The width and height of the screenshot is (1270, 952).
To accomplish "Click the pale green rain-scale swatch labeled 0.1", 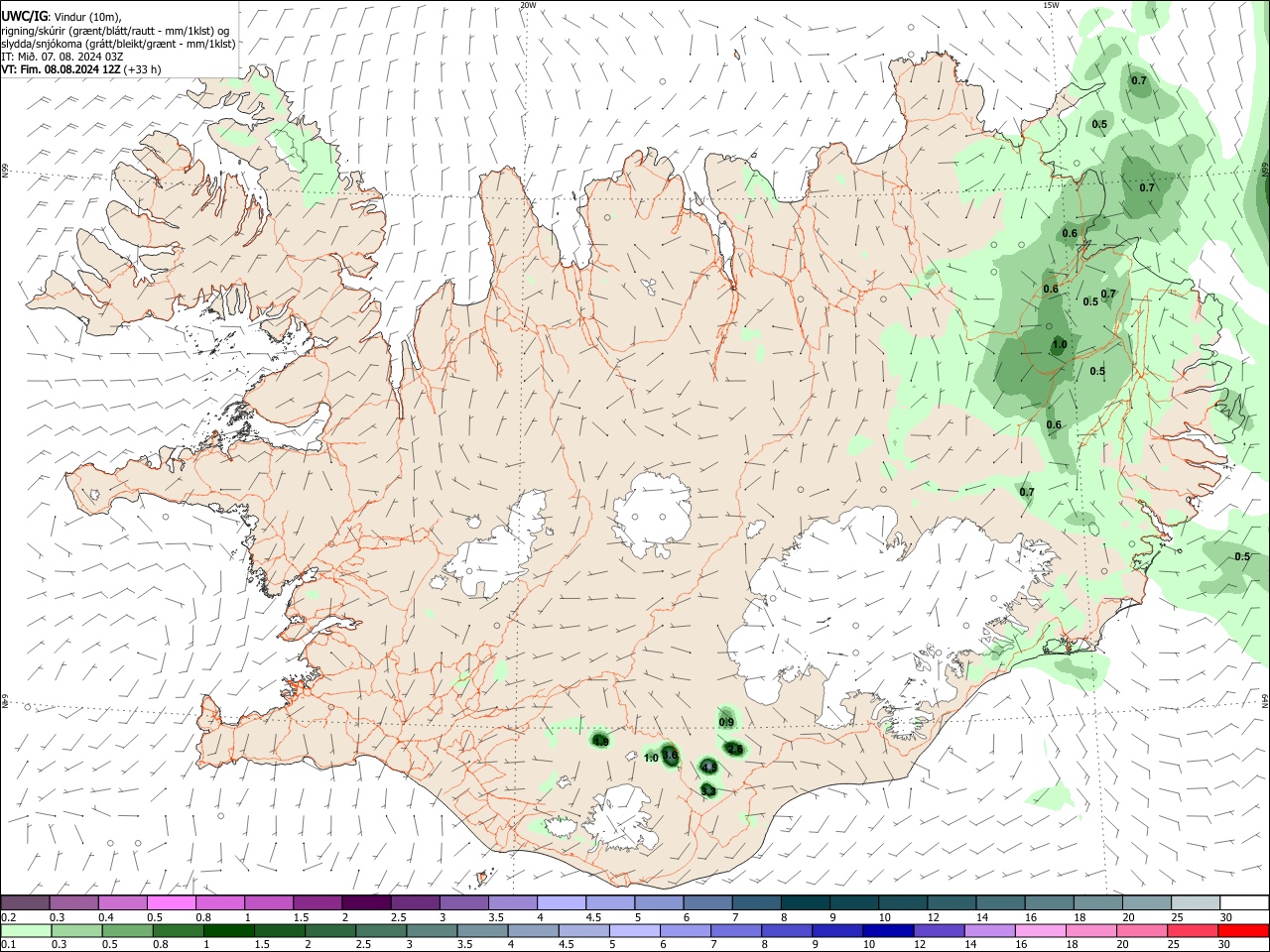I will point(25,930).
